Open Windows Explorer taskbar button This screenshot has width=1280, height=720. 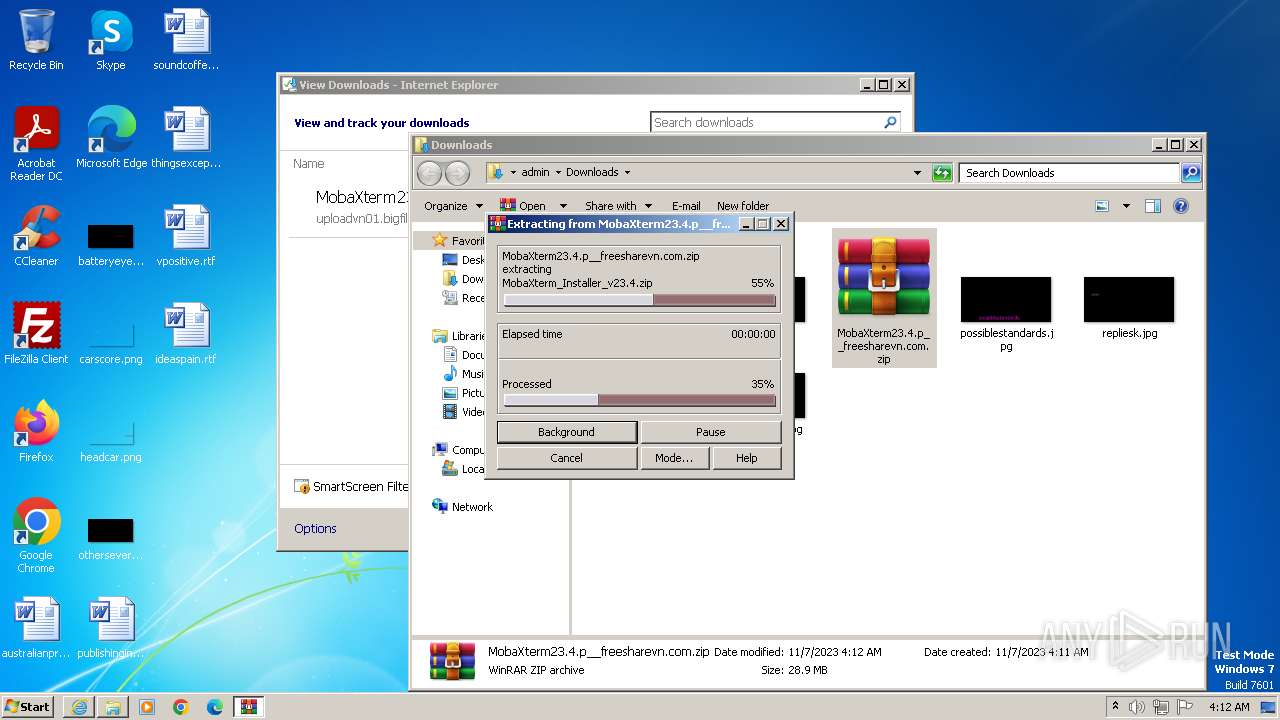tap(113, 707)
